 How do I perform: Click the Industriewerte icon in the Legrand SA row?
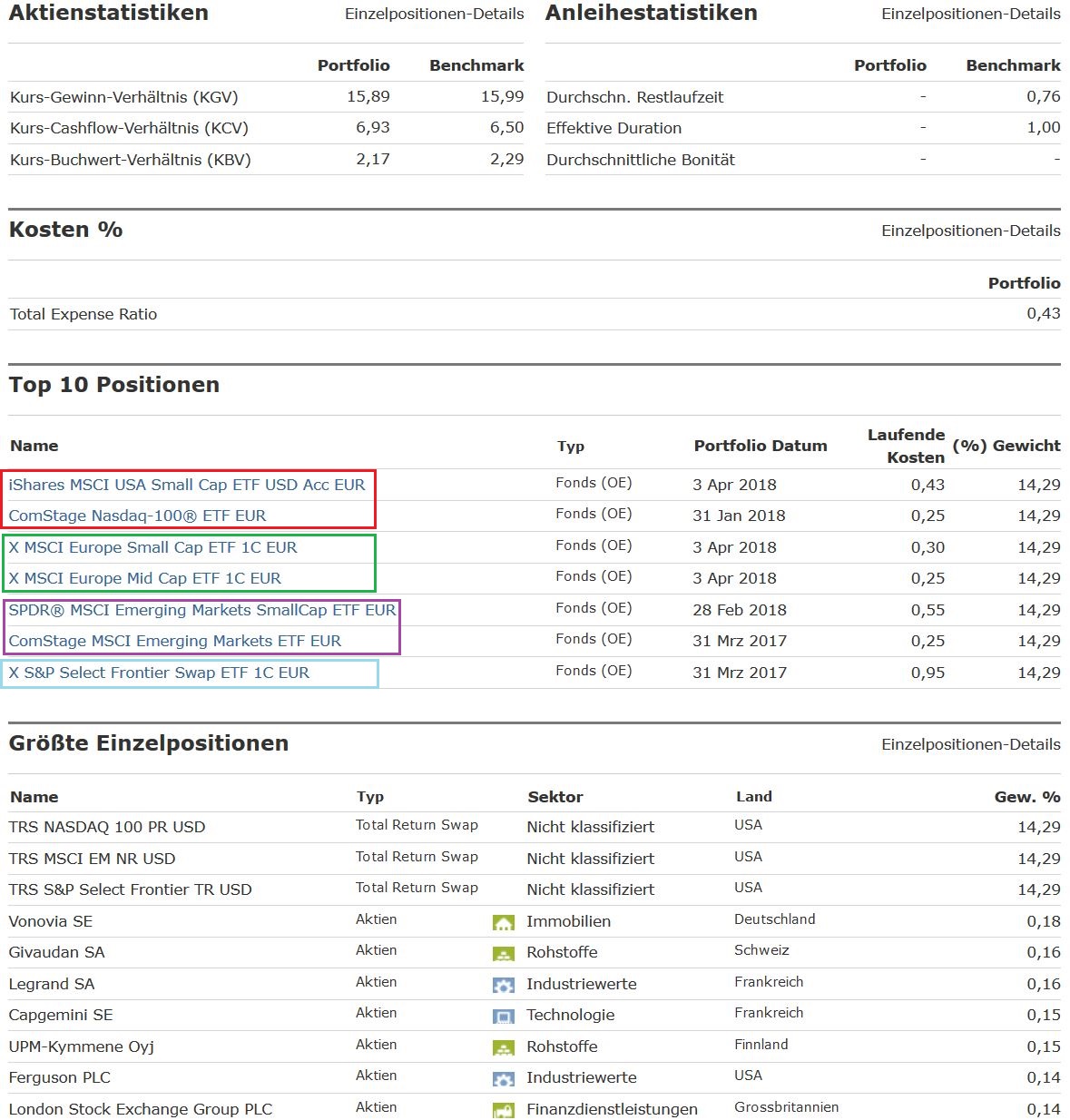[x=503, y=985]
